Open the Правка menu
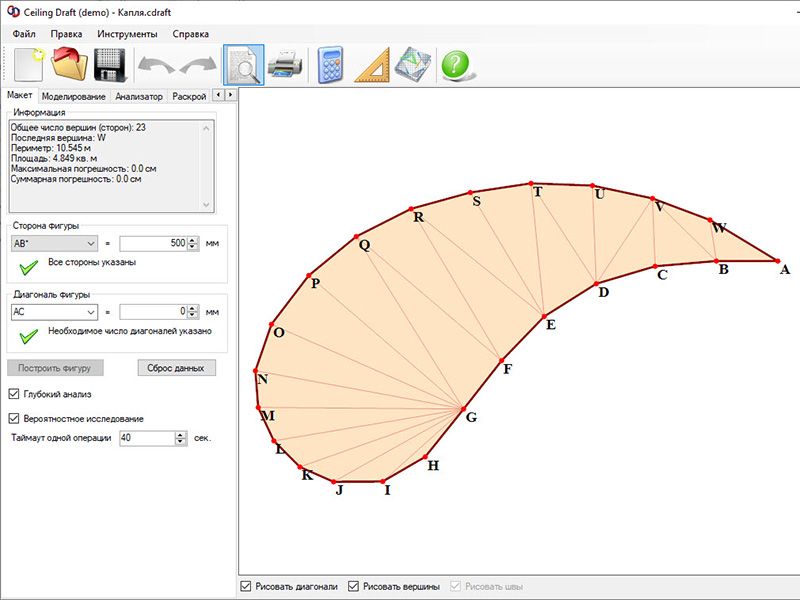This screenshot has height=600, width=800. pyautogui.click(x=66, y=34)
